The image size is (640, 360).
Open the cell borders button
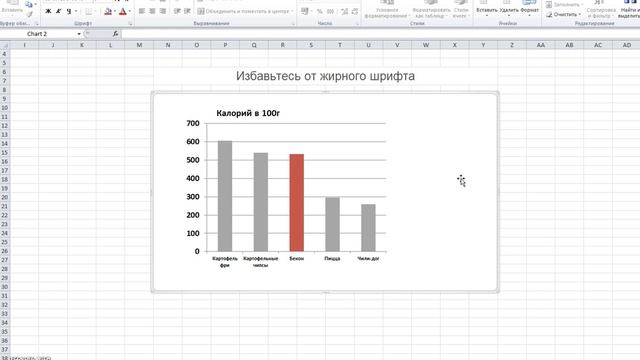(89, 11)
